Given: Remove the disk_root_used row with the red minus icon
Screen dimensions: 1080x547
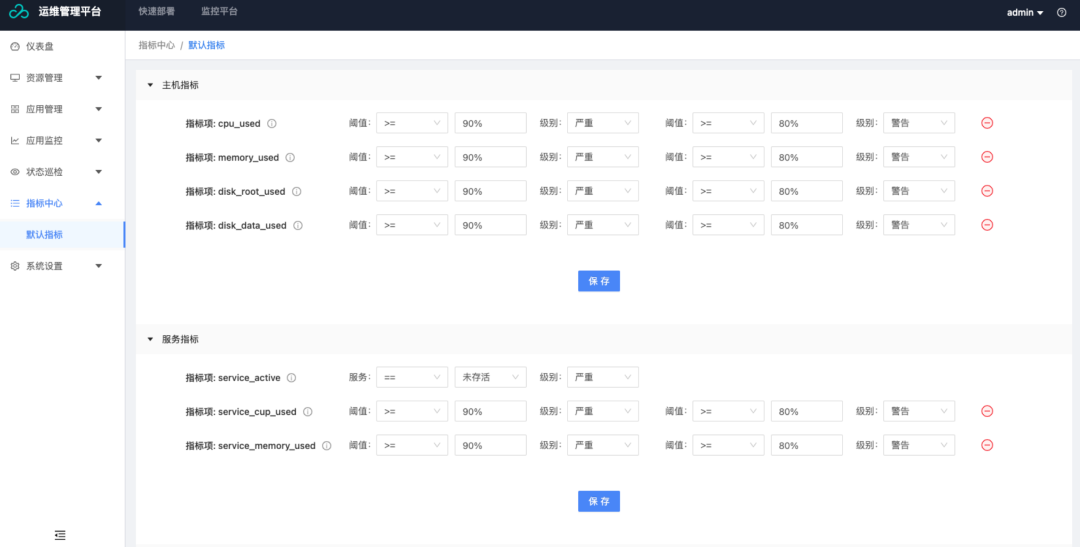Looking at the screenshot, I should (987, 191).
